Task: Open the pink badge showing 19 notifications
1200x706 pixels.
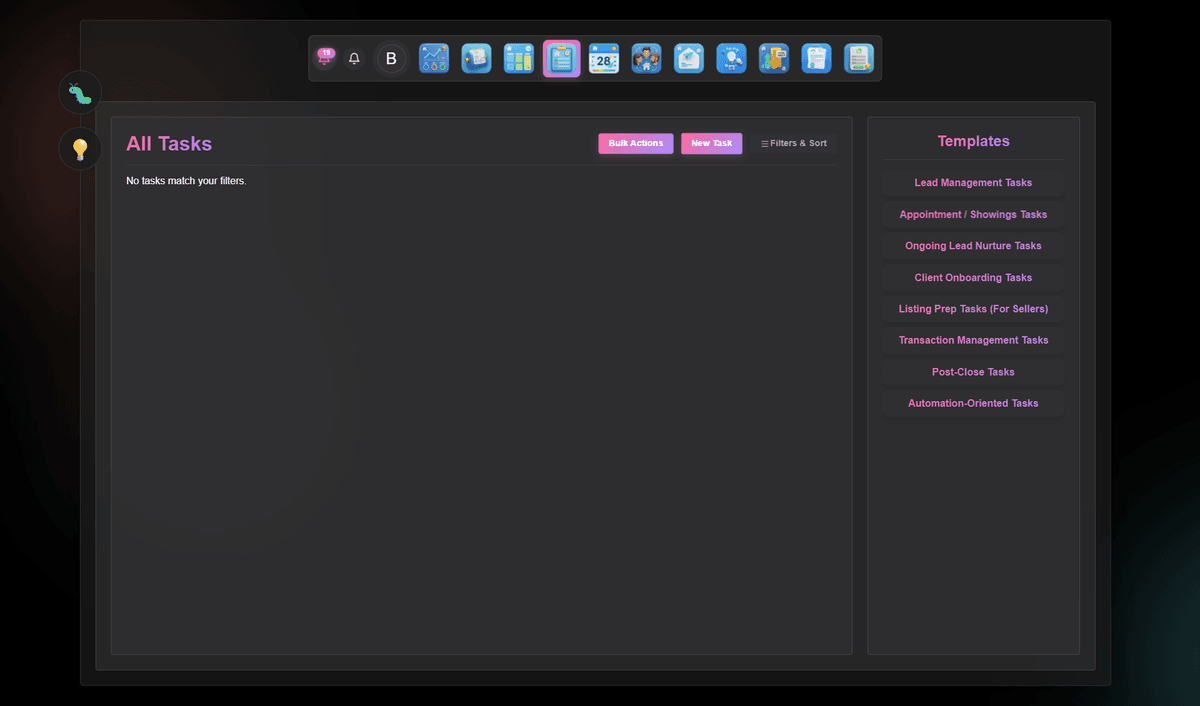Action: [x=325, y=58]
